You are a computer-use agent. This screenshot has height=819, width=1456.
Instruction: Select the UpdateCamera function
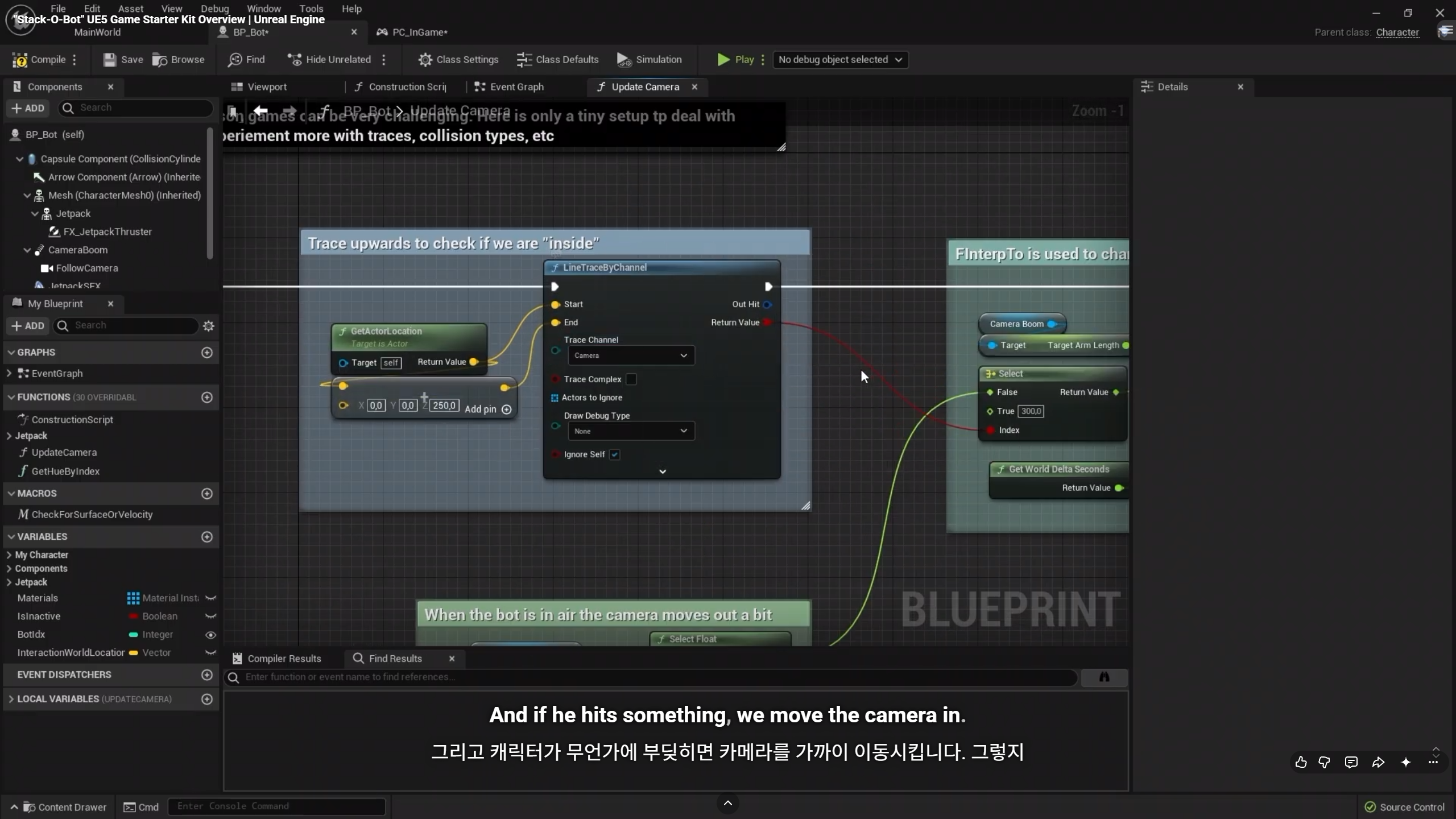coord(64,453)
